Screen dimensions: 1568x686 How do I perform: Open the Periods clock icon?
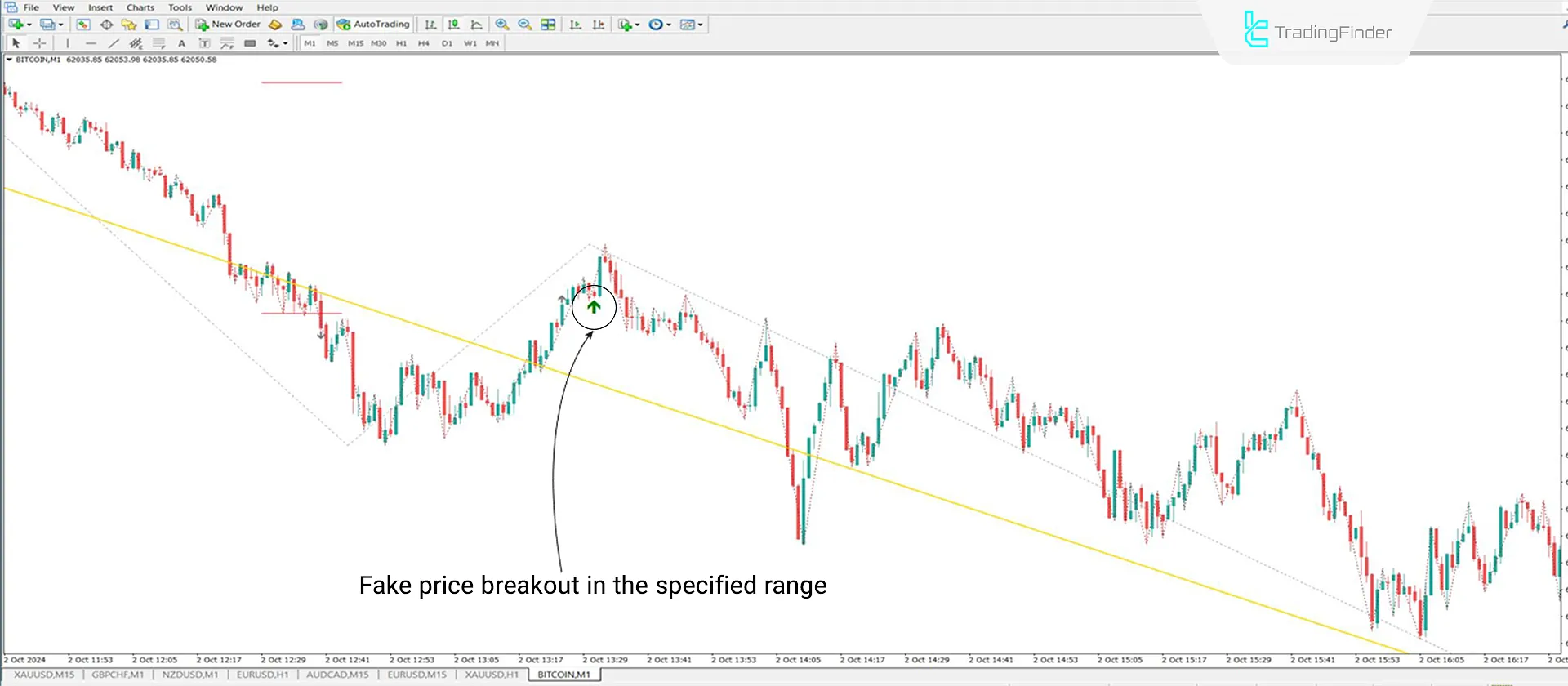(x=656, y=24)
